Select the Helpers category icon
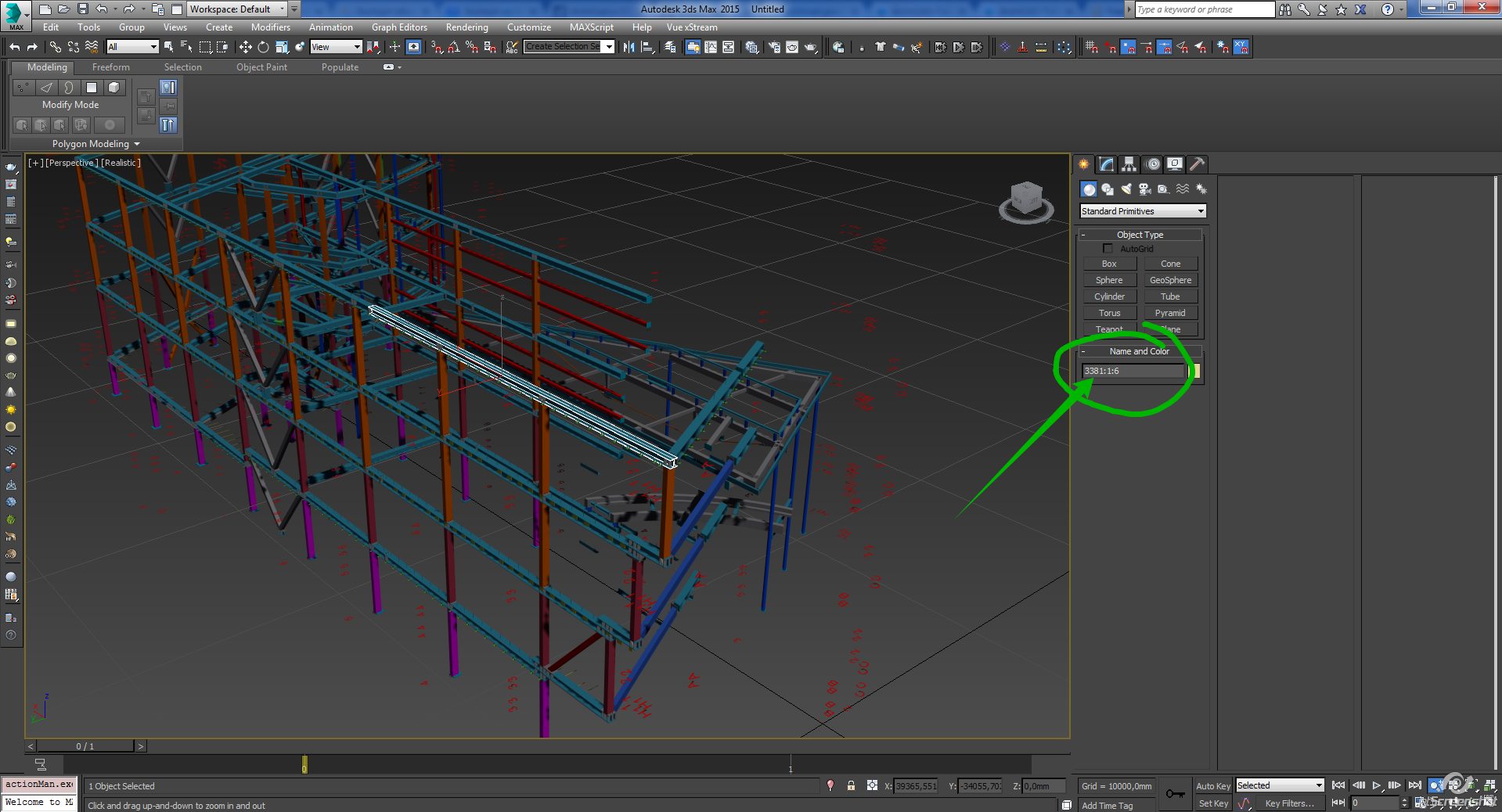The image size is (1502, 812). pos(1164,189)
